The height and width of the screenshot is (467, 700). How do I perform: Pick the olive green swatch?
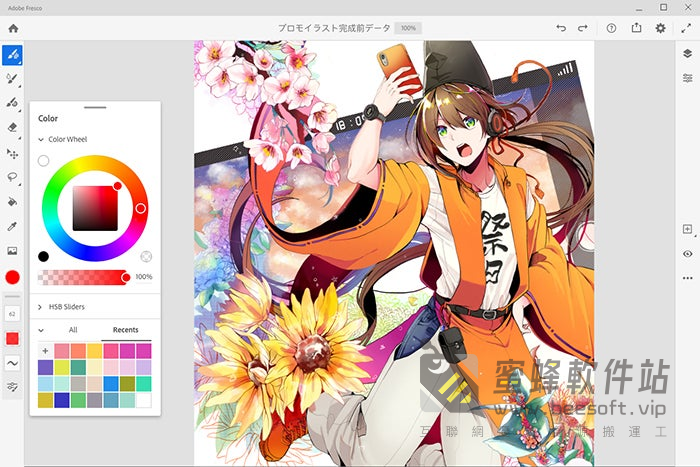click(x=127, y=384)
